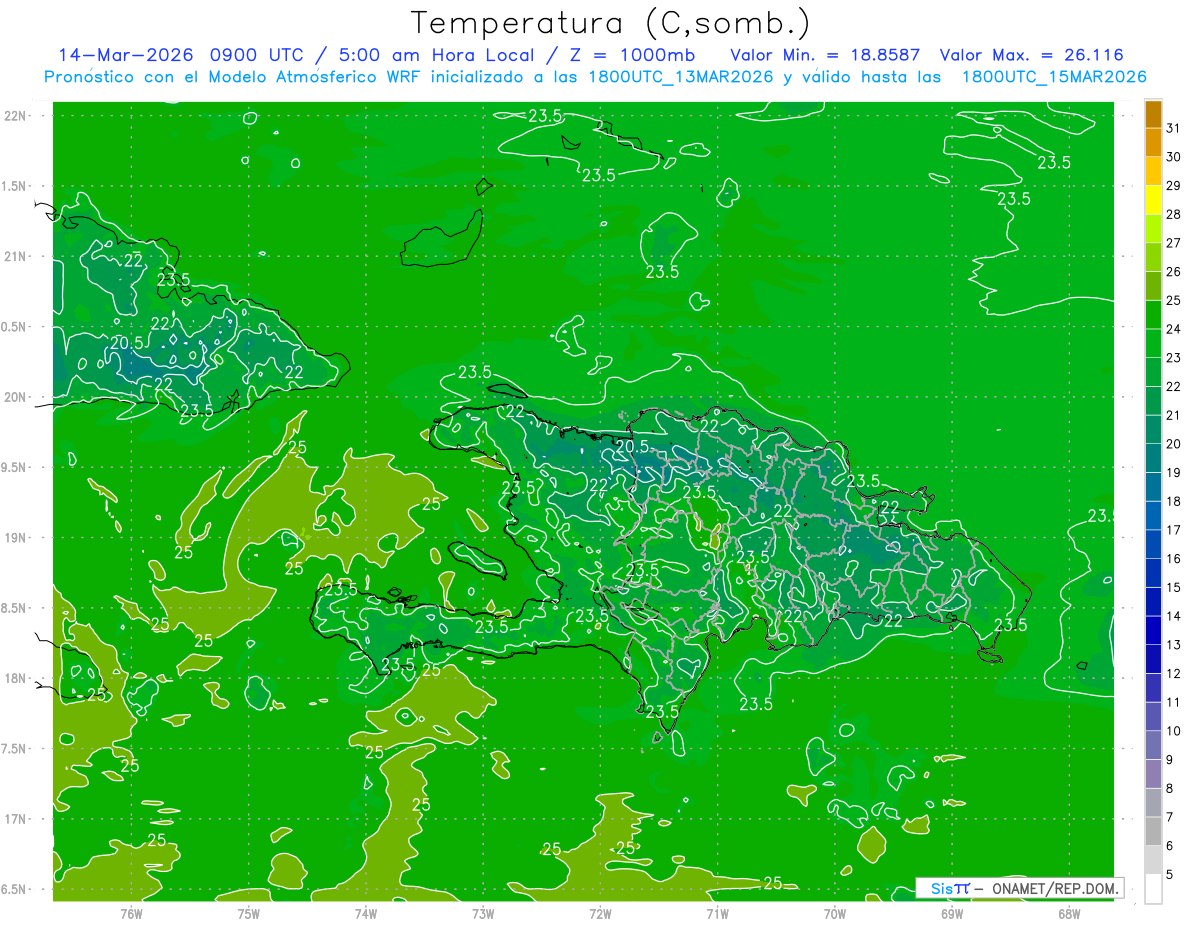Click the '70W' longitude axis label
Viewport: 1200px width, 927px height.
(835, 914)
